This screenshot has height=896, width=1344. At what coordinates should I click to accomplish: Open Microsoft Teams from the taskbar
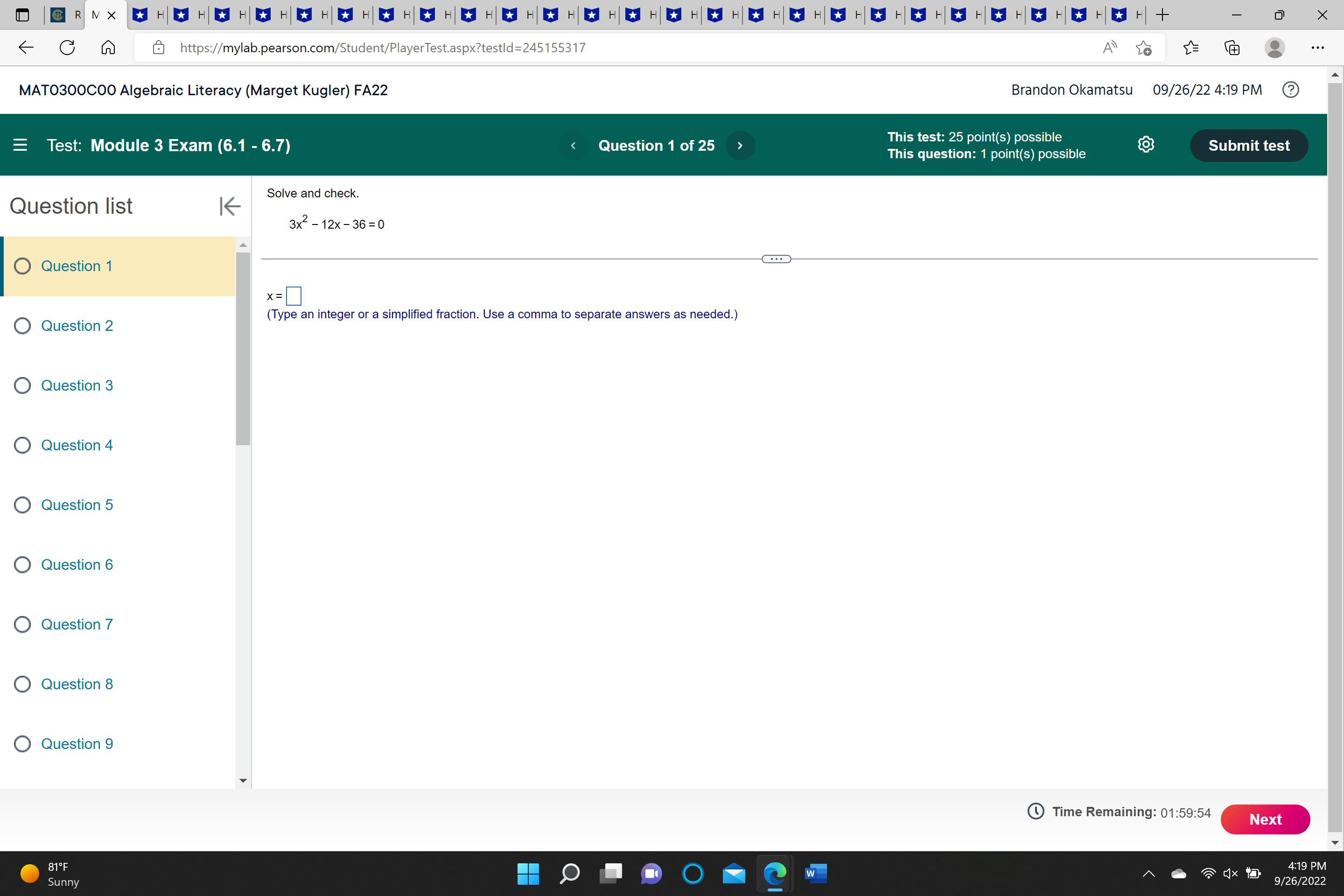point(651,874)
